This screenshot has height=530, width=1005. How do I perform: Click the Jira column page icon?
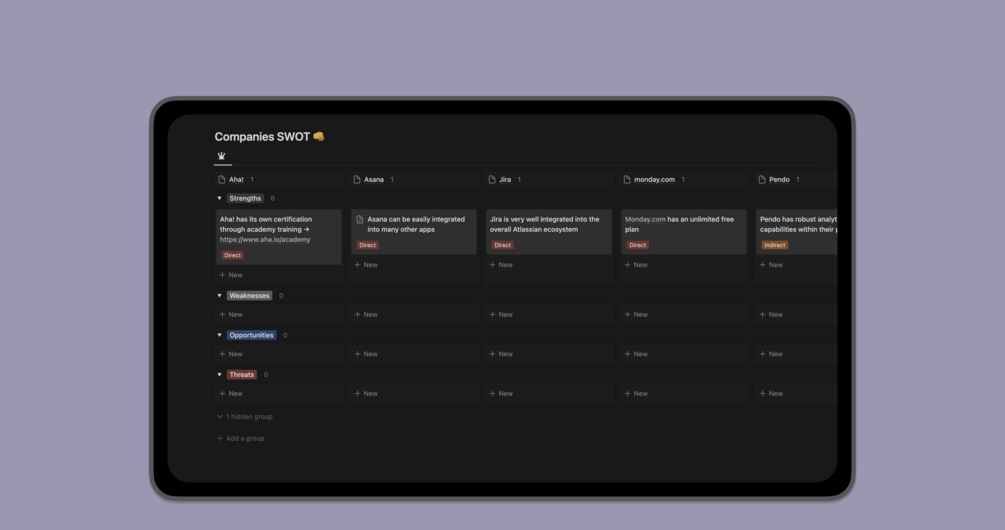tap(492, 179)
